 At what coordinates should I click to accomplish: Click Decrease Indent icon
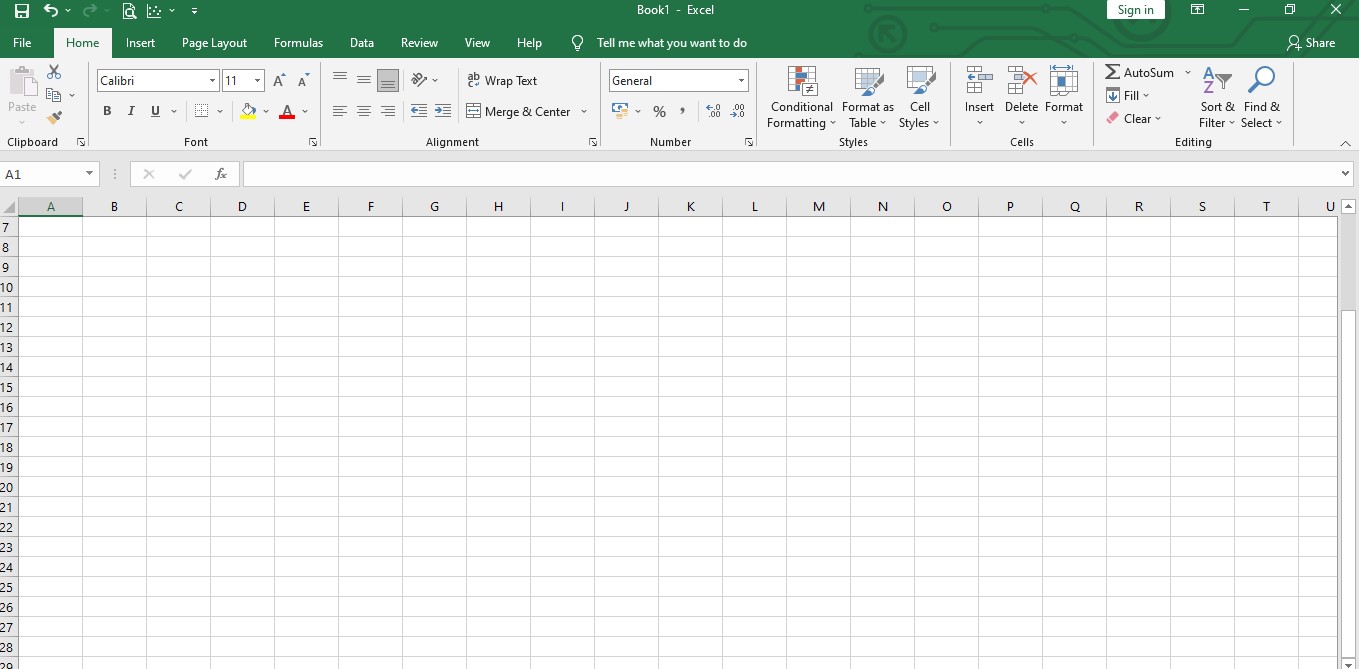(x=419, y=111)
